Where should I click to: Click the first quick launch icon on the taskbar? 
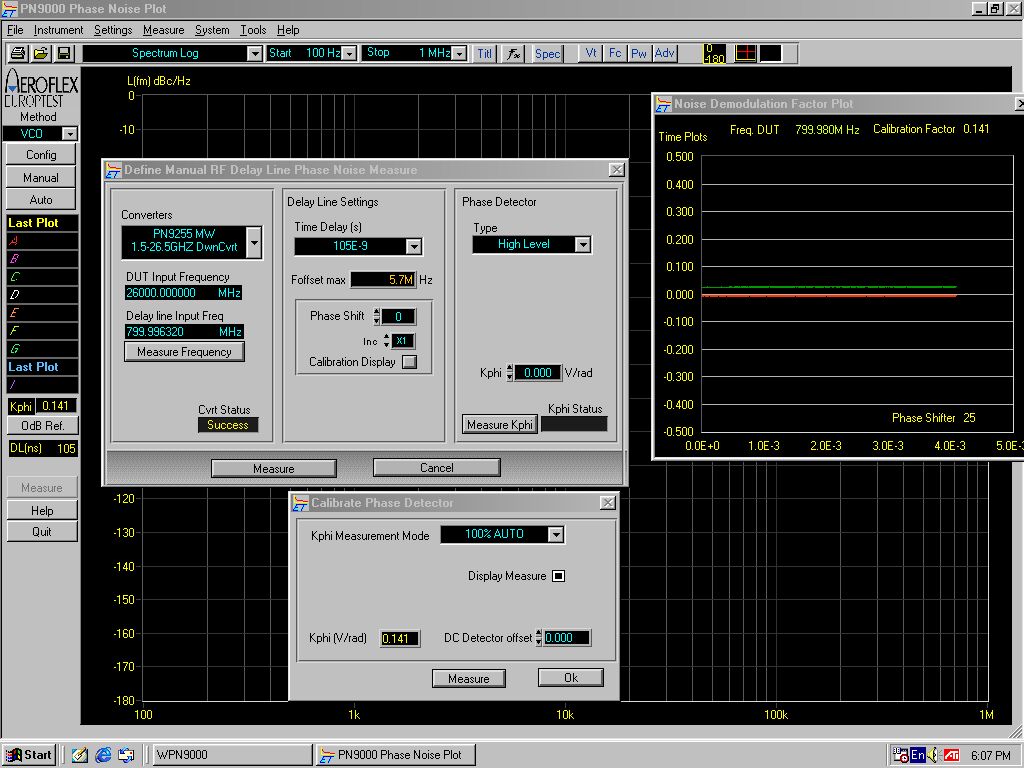[x=80, y=755]
